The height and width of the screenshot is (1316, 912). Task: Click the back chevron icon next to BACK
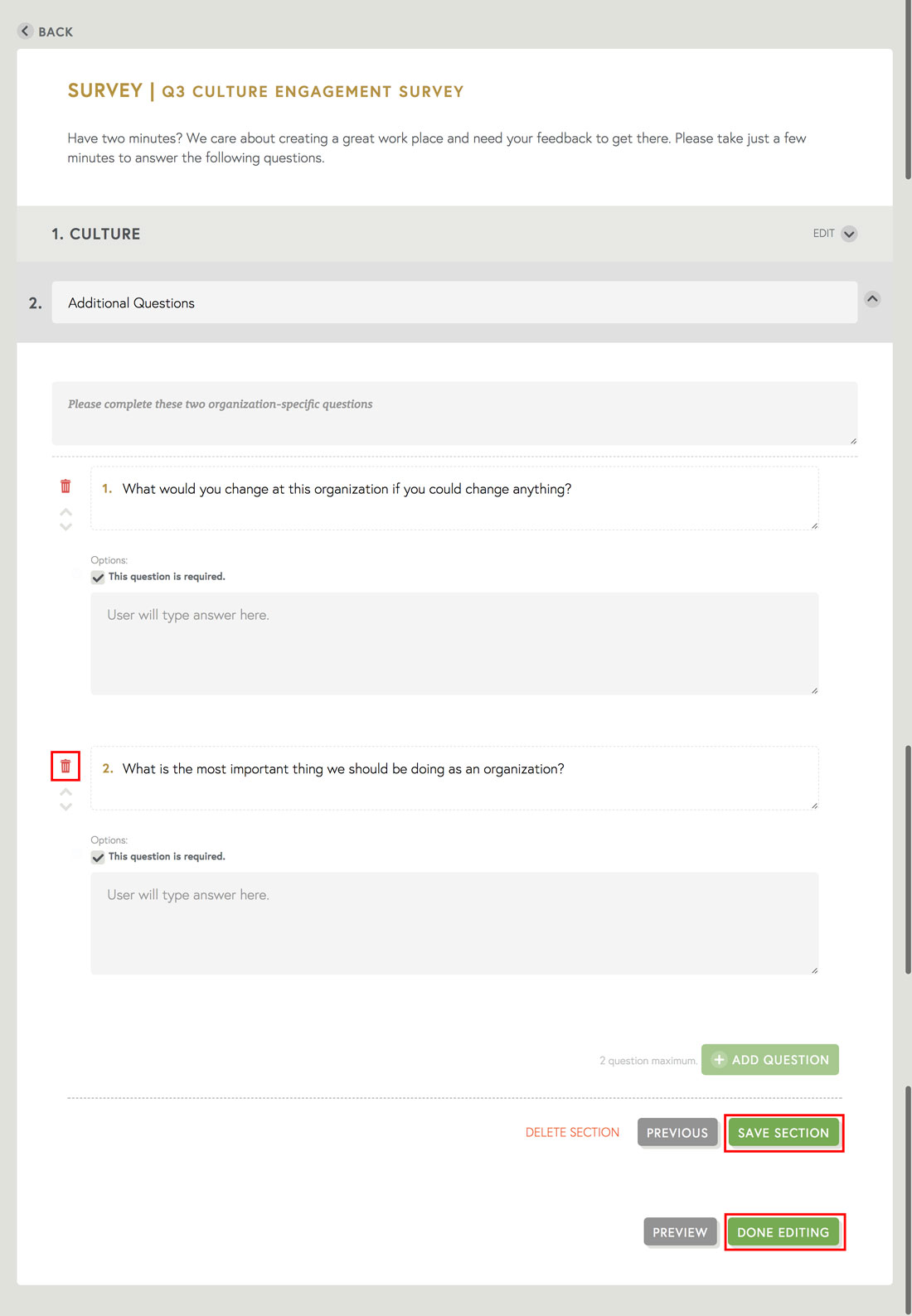(x=25, y=31)
